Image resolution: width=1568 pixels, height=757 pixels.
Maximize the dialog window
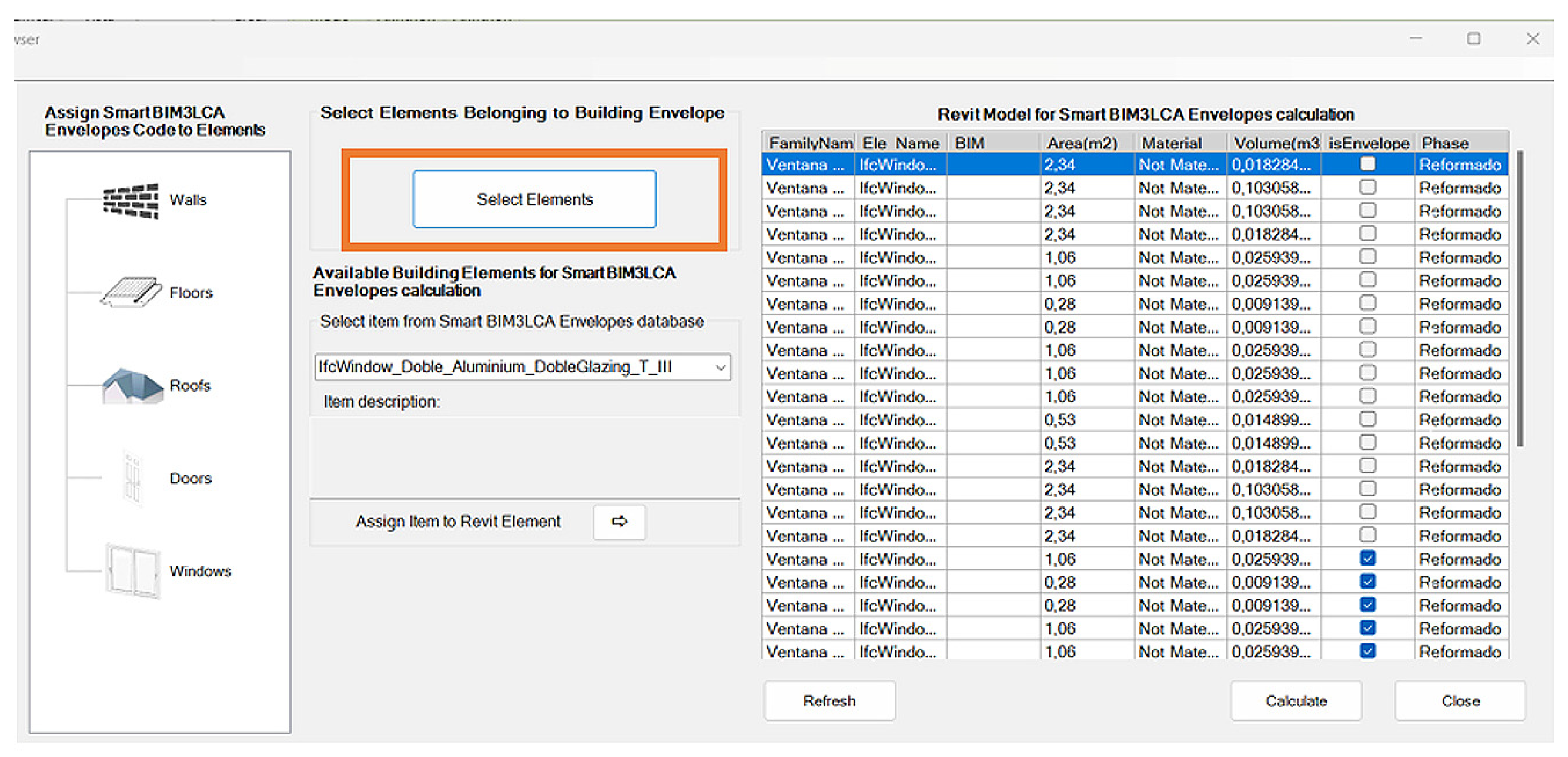coord(1474,39)
